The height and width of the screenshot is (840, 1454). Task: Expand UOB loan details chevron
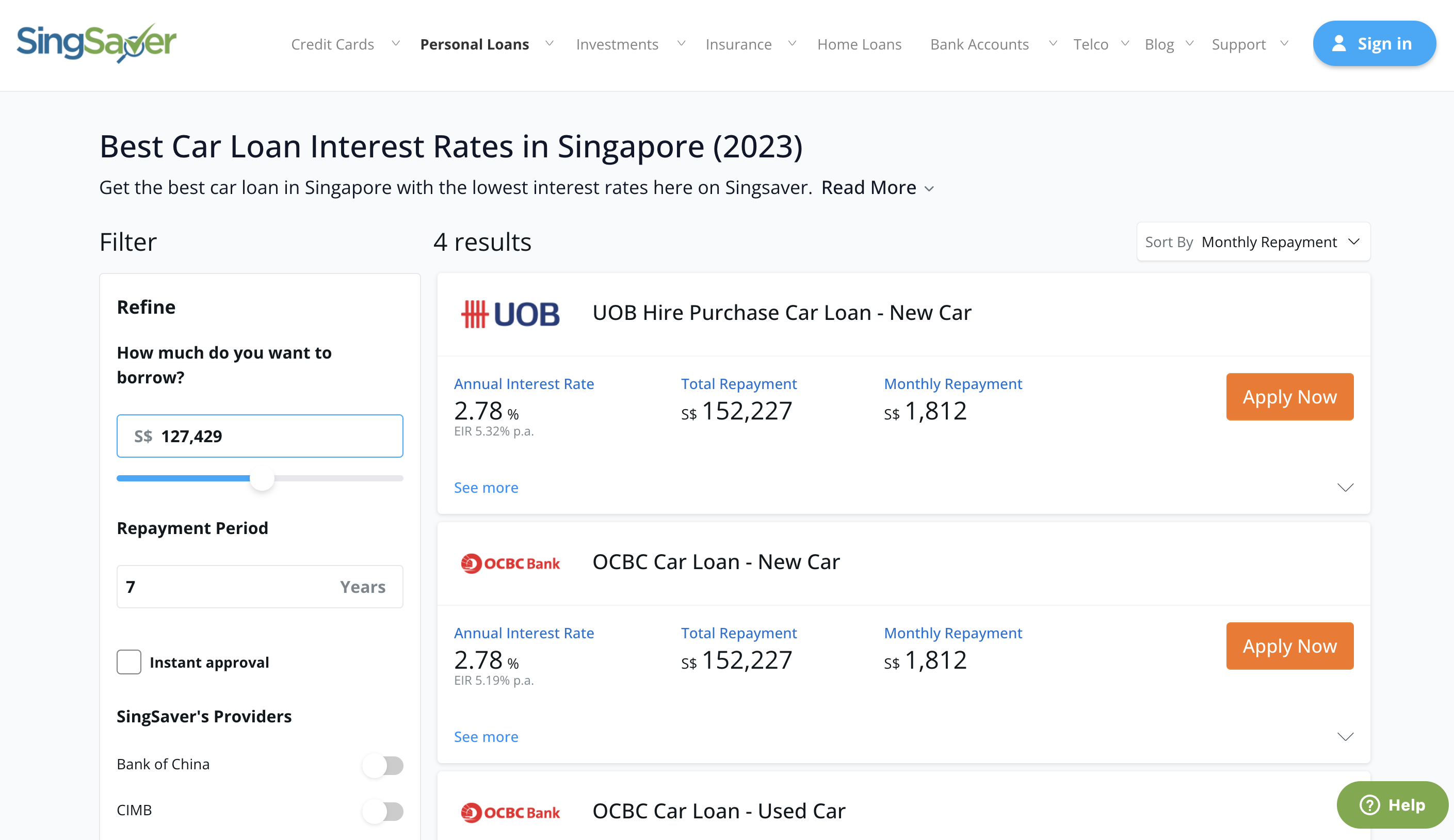point(1345,488)
